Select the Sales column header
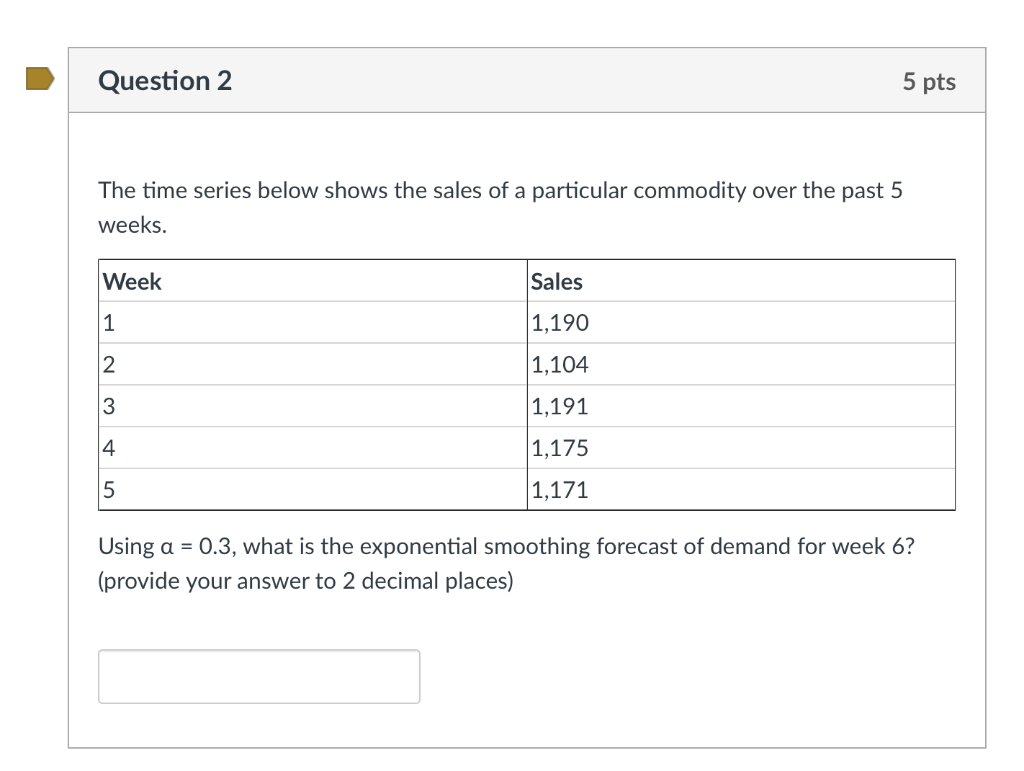Screen dimensions: 1024x771 coord(556,282)
